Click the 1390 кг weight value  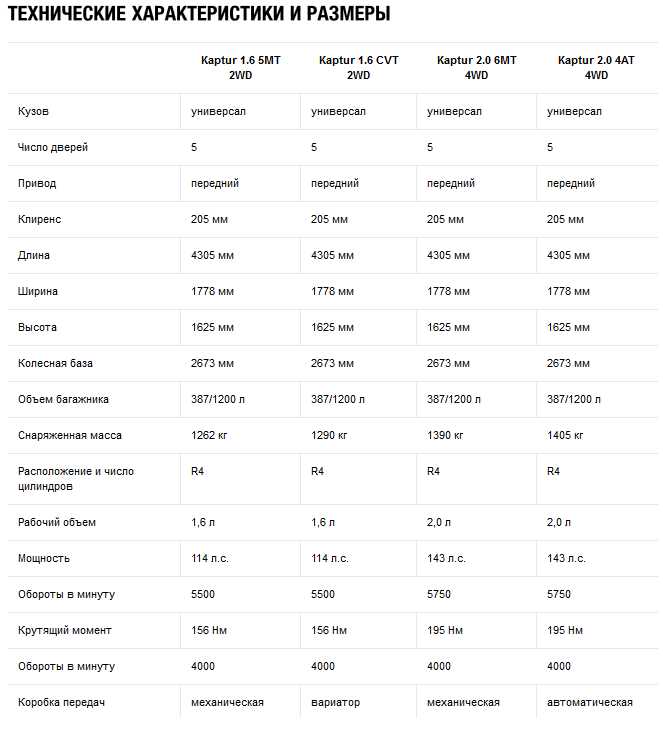pos(446,435)
